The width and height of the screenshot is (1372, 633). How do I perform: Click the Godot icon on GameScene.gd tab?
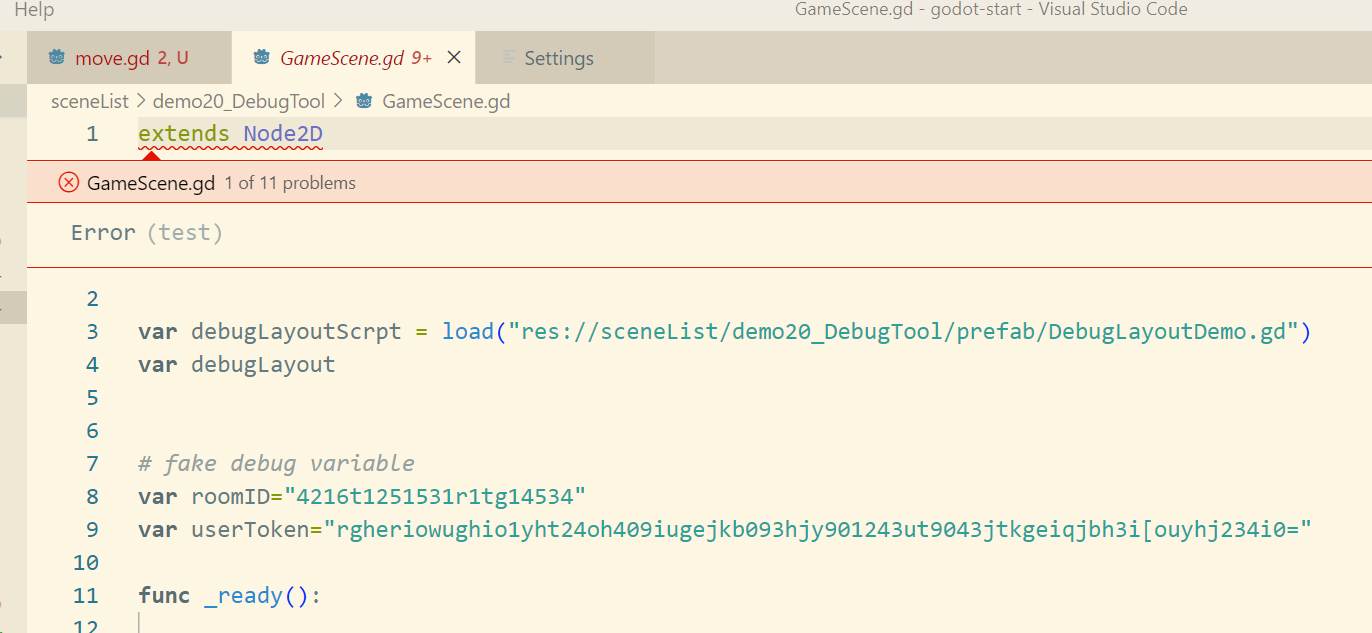261,58
